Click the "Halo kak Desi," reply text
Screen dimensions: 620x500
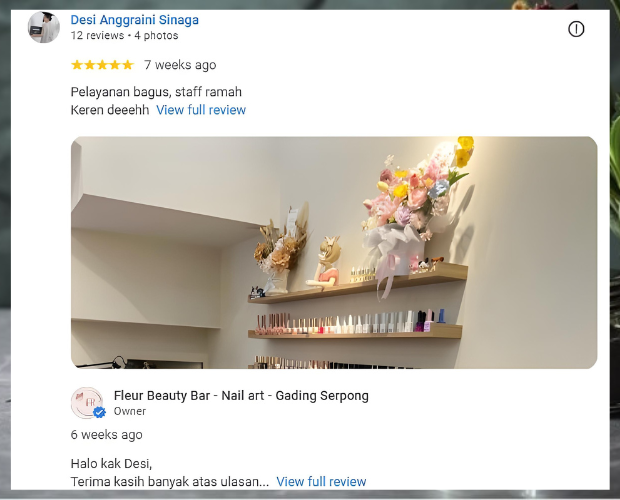[x=111, y=464]
